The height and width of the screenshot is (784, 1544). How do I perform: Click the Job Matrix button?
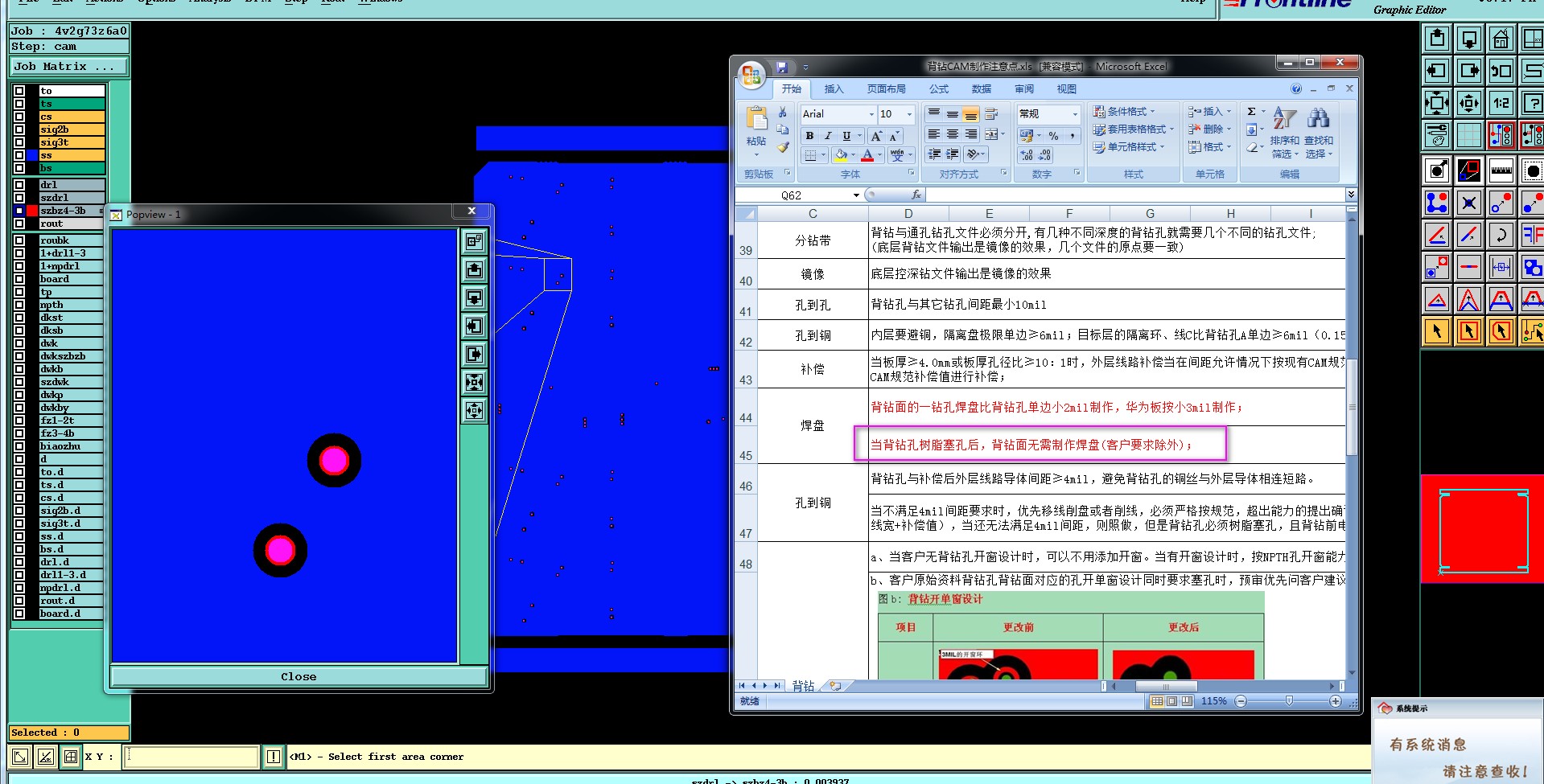pos(69,67)
